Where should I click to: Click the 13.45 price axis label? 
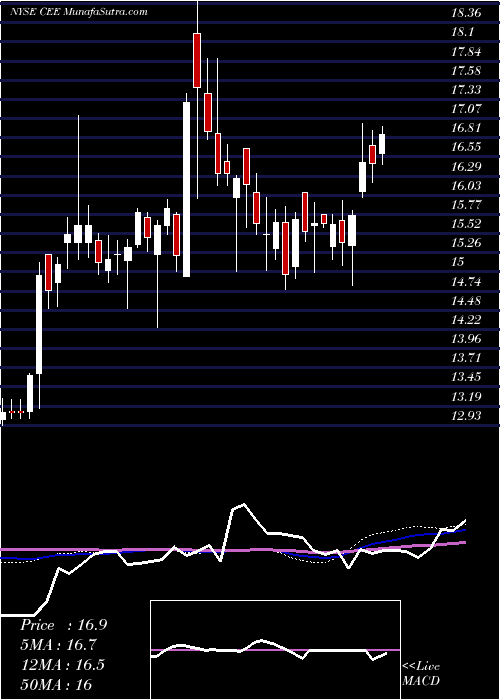click(x=466, y=377)
